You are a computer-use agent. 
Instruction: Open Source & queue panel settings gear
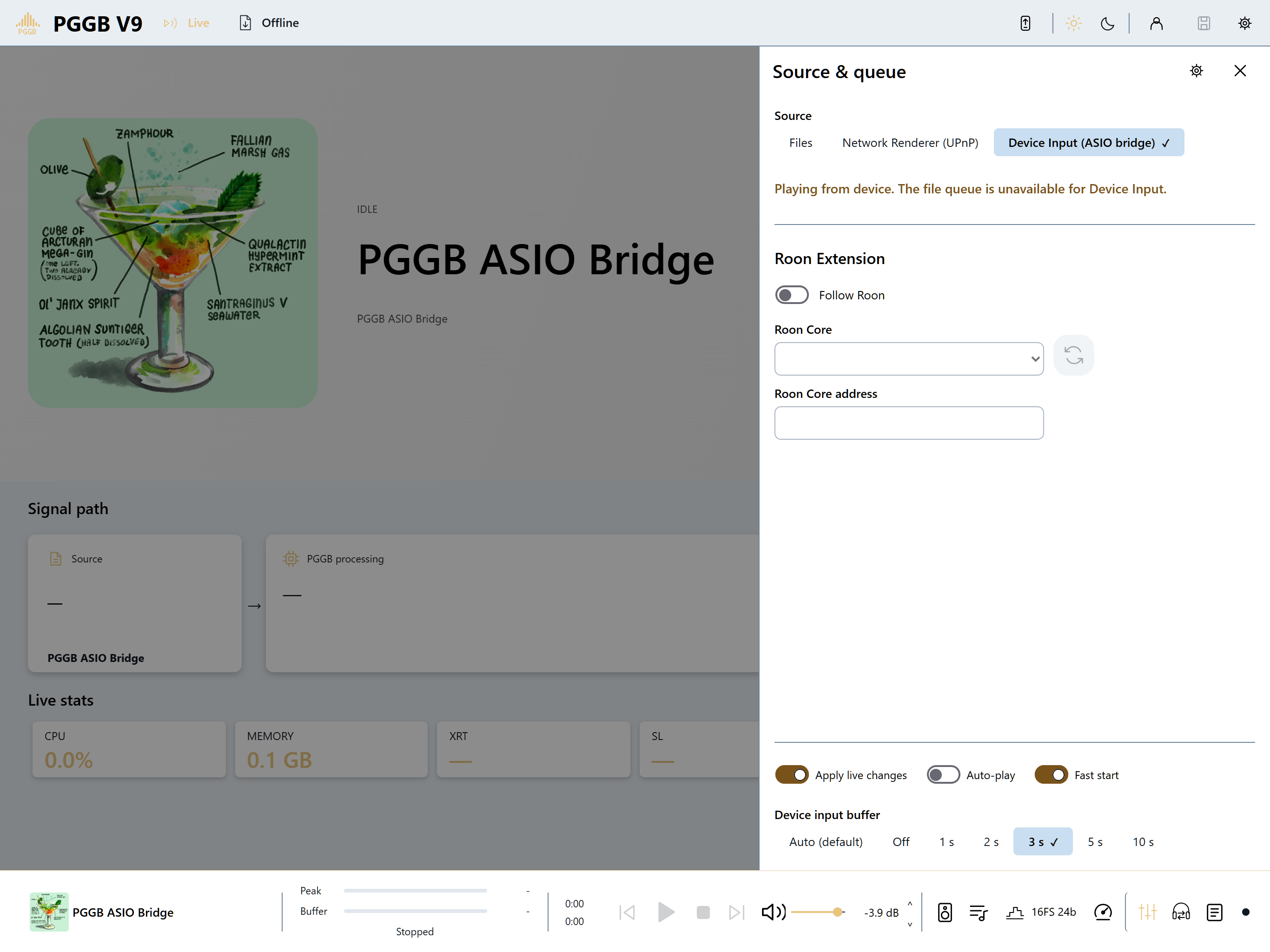pyautogui.click(x=1196, y=71)
